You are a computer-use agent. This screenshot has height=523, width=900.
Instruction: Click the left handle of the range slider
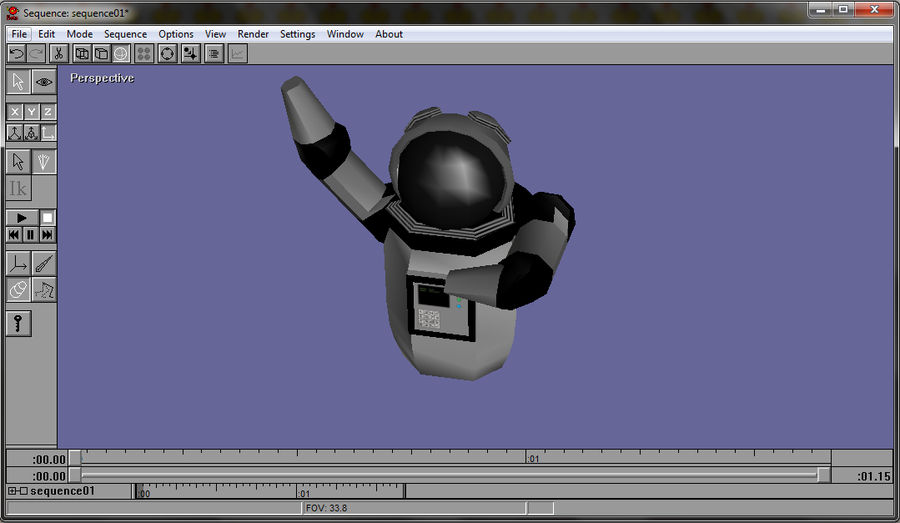pos(75,475)
